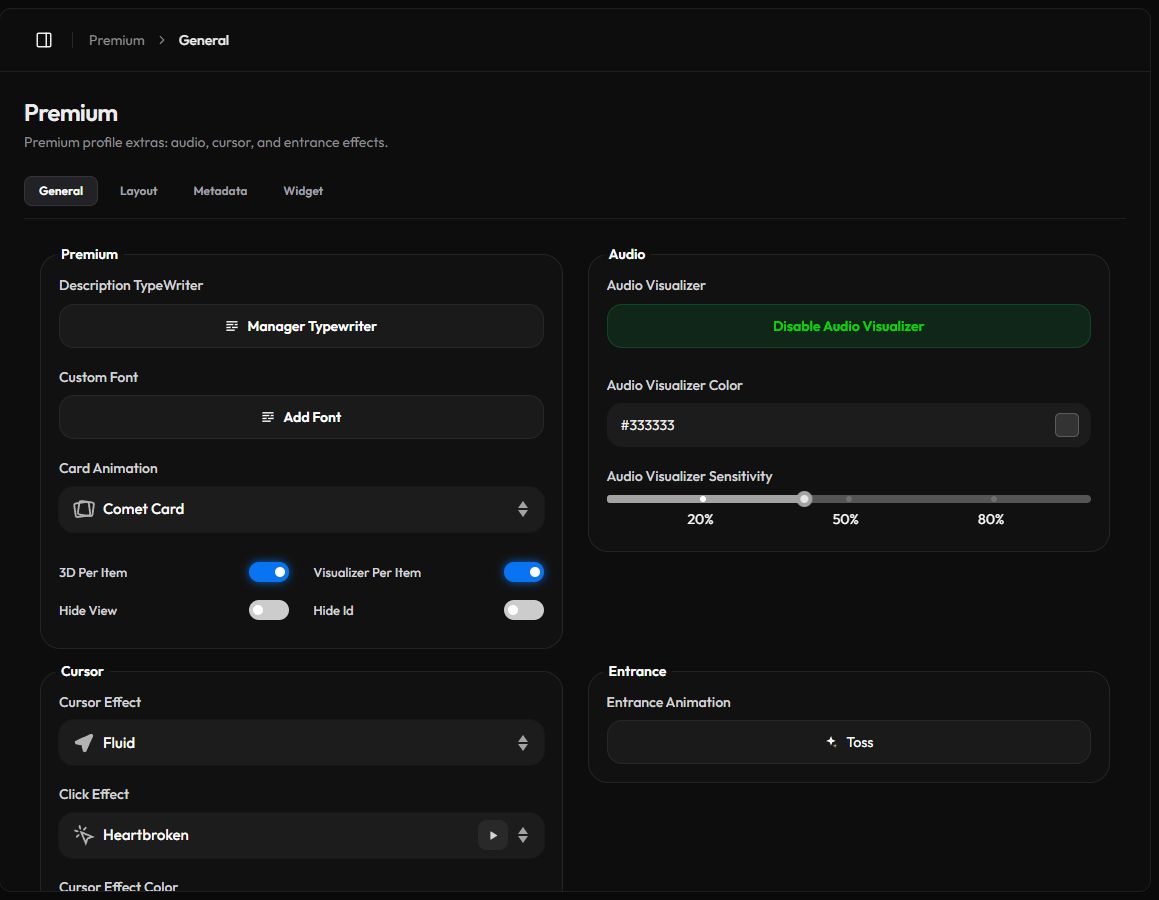Click the Add Font button
Screen dimensions: 1159x900
(302, 417)
